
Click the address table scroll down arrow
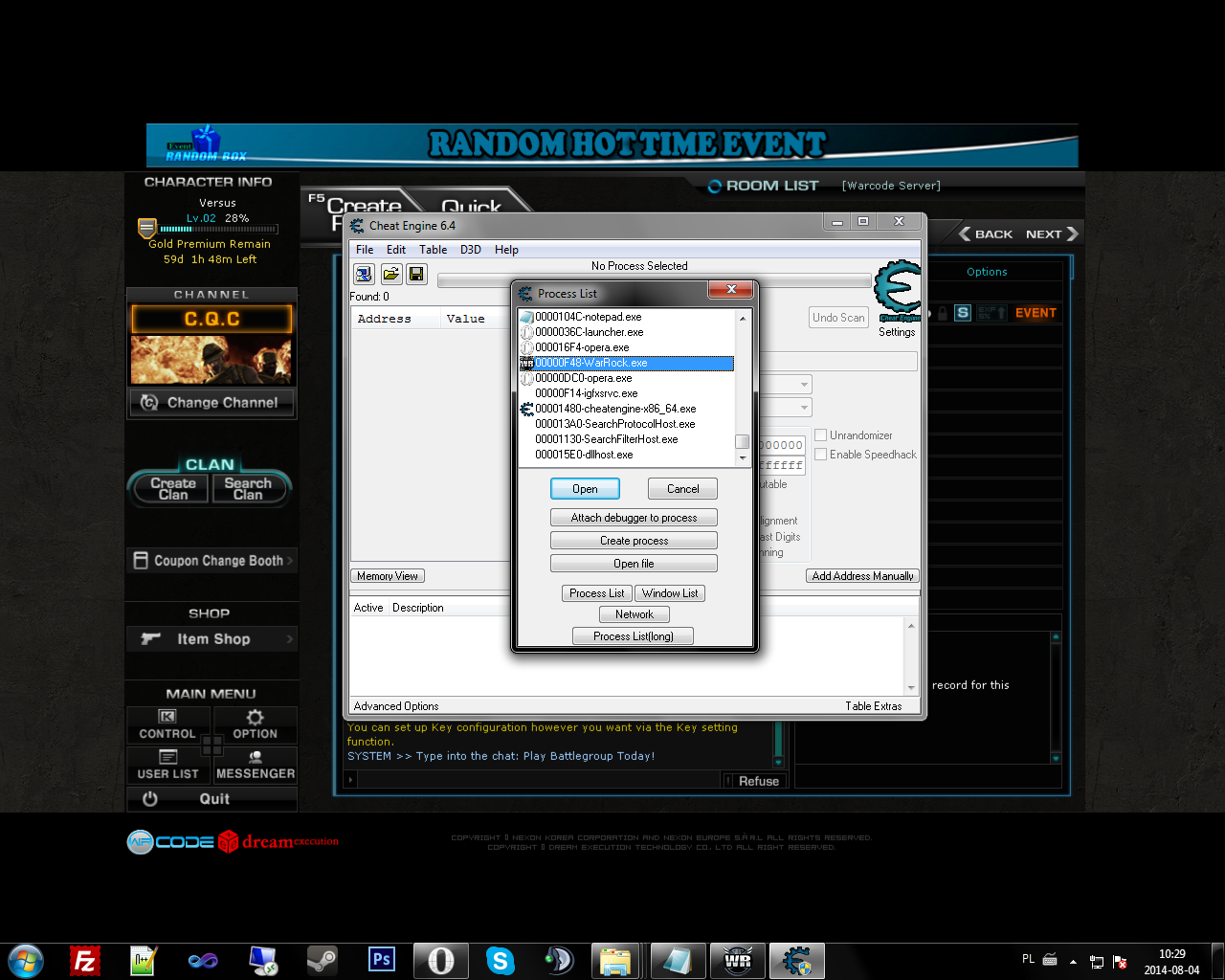pos(911,687)
